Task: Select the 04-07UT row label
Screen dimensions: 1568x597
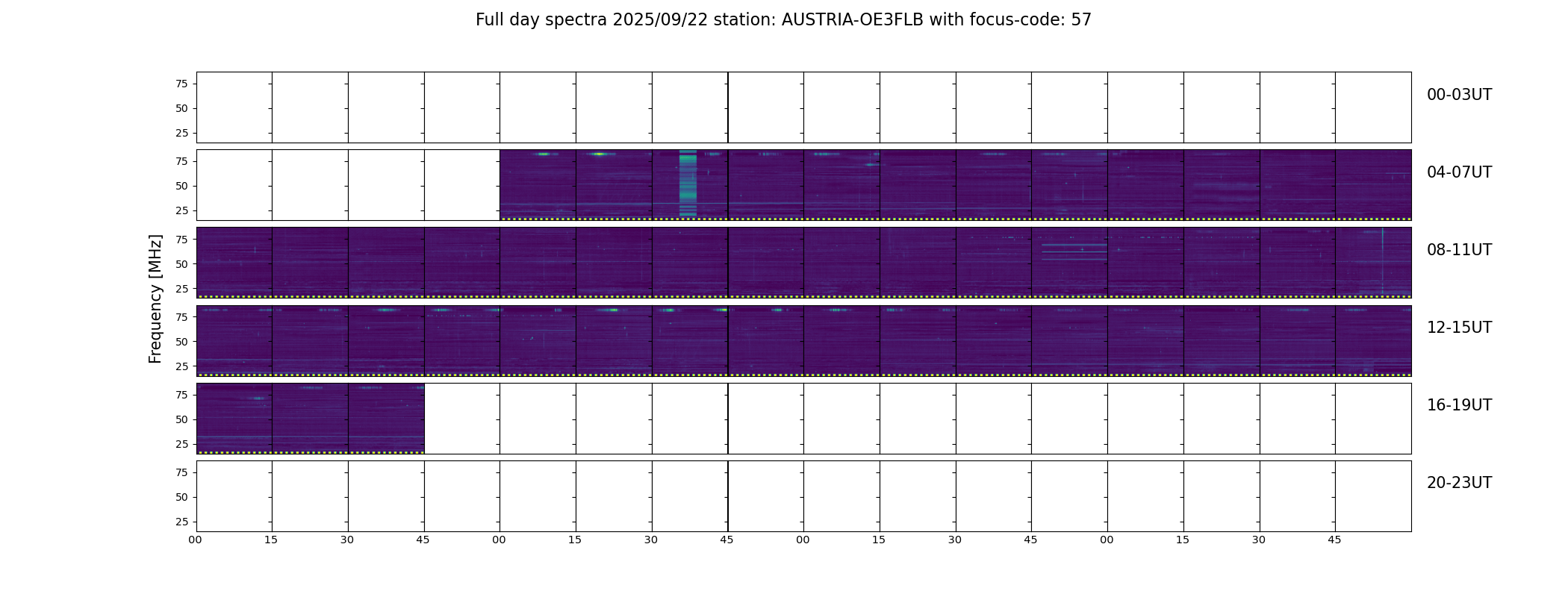Action: (x=1459, y=172)
